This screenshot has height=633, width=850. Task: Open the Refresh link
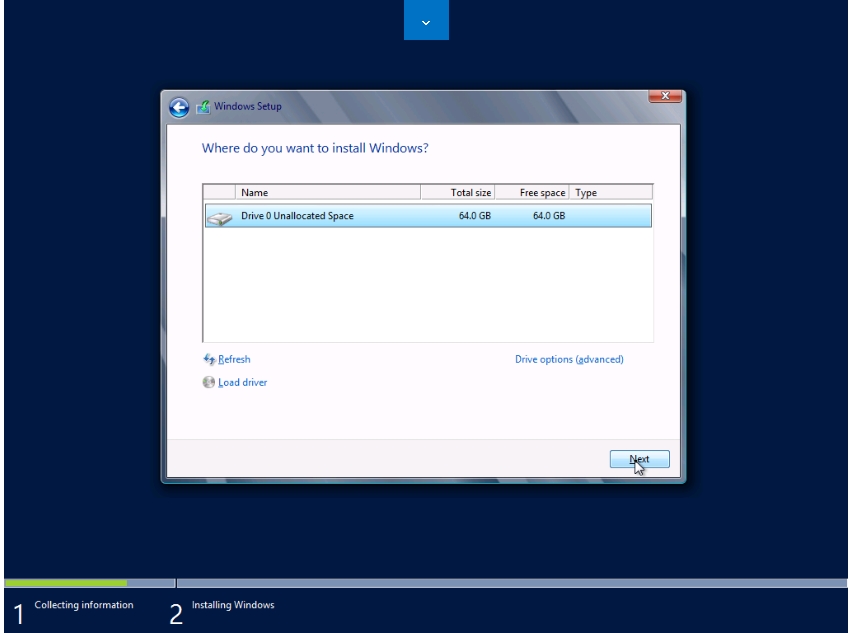234,359
